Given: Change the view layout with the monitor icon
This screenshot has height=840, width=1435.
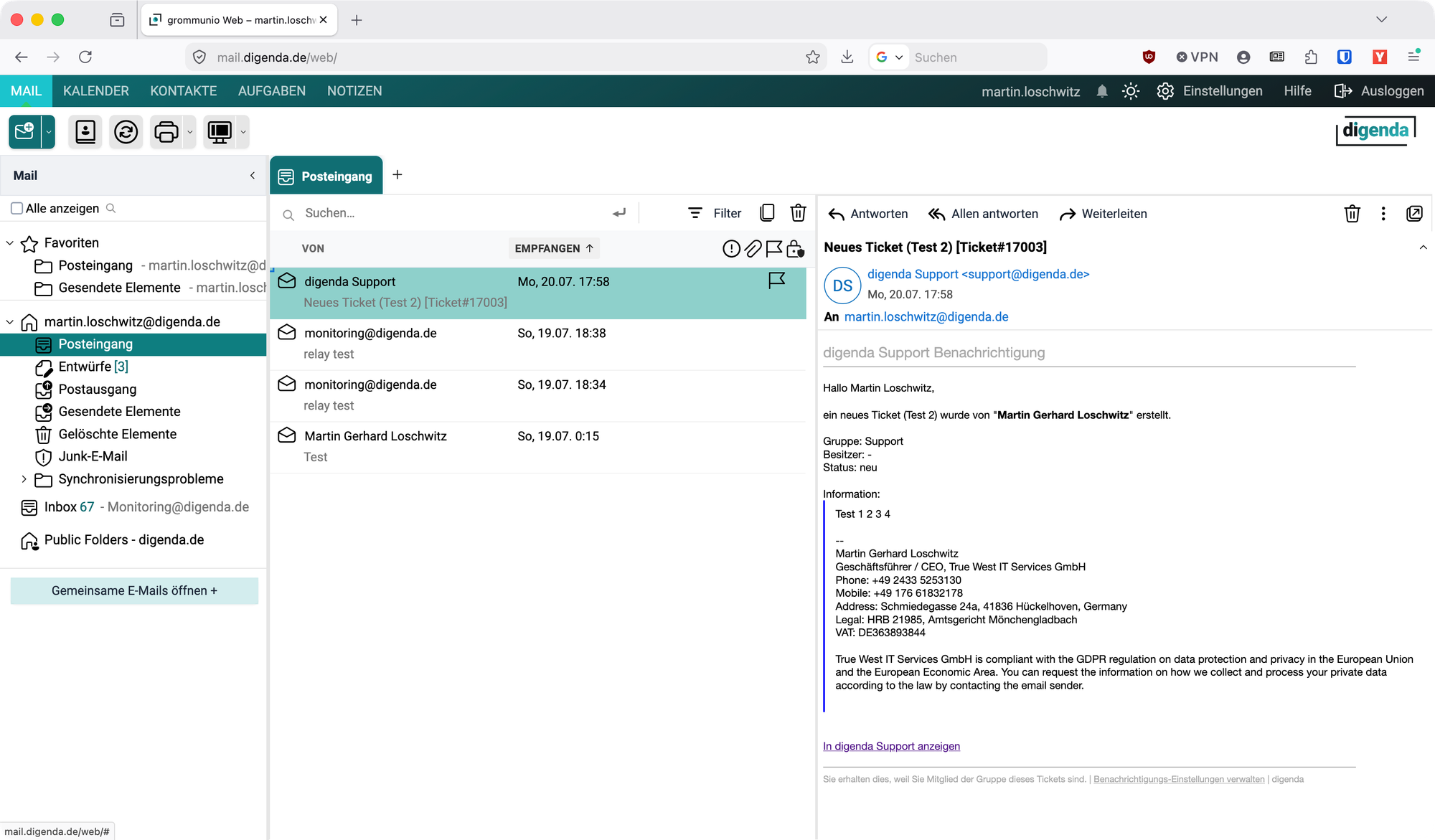Looking at the screenshot, I should pyautogui.click(x=220, y=132).
